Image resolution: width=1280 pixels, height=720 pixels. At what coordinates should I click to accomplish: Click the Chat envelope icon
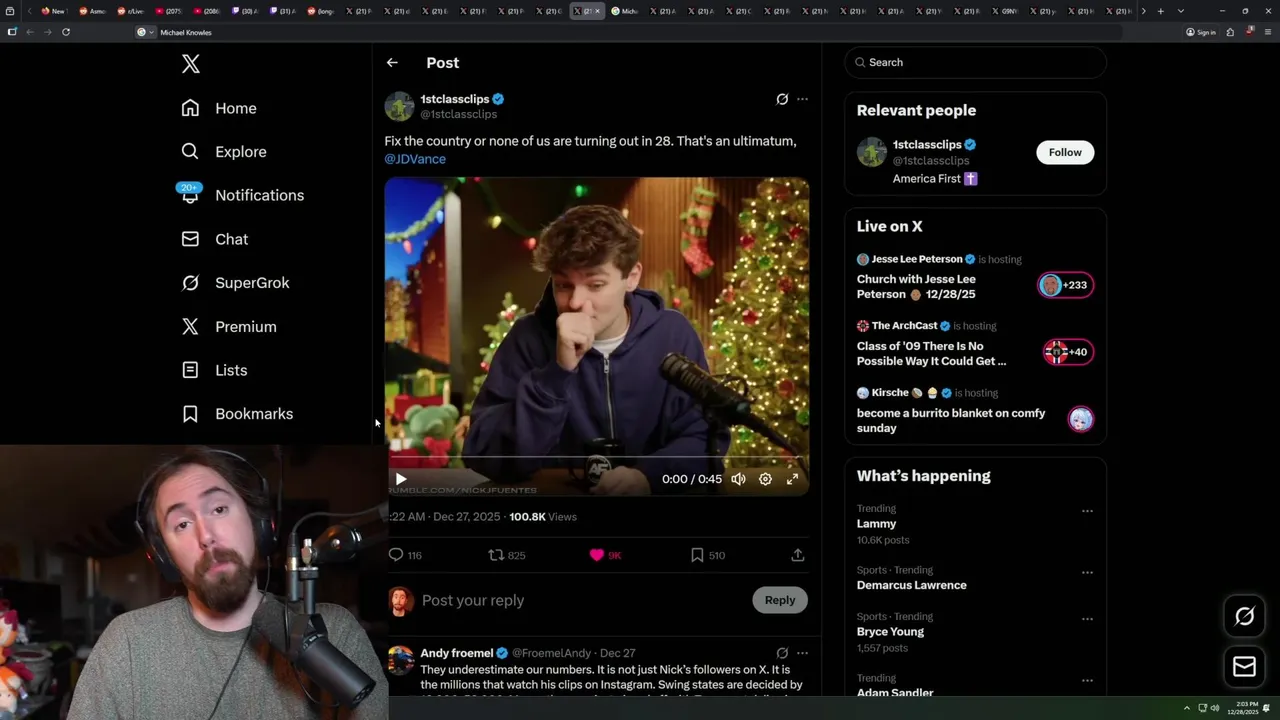190,239
